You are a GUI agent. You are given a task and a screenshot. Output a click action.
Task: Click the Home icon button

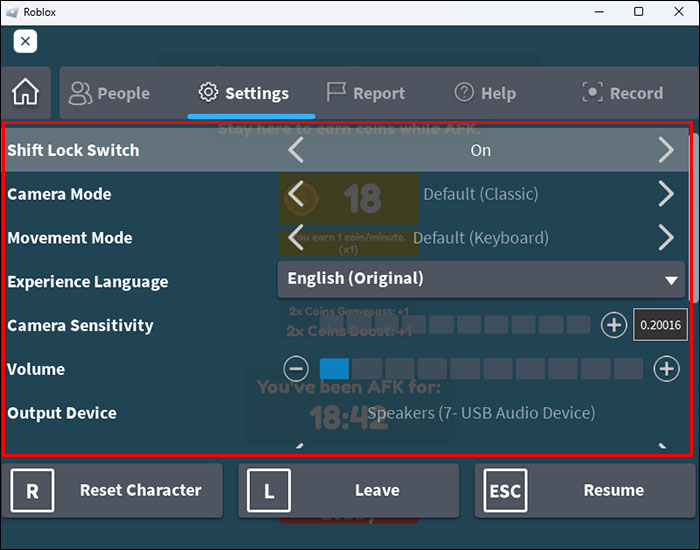click(25, 92)
